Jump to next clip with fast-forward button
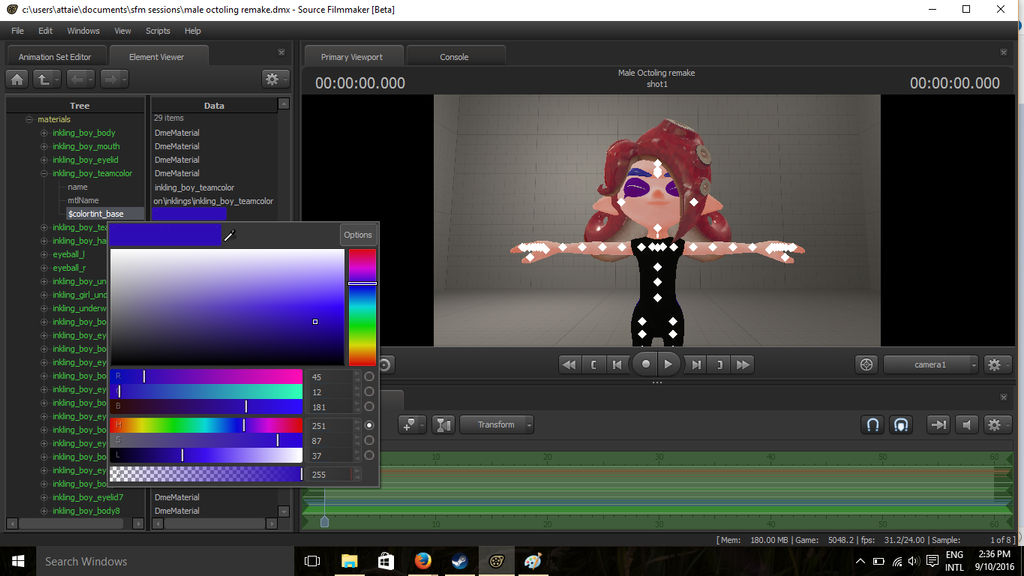Viewport: 1024px width, 576px height. click(x=743, y=364)
